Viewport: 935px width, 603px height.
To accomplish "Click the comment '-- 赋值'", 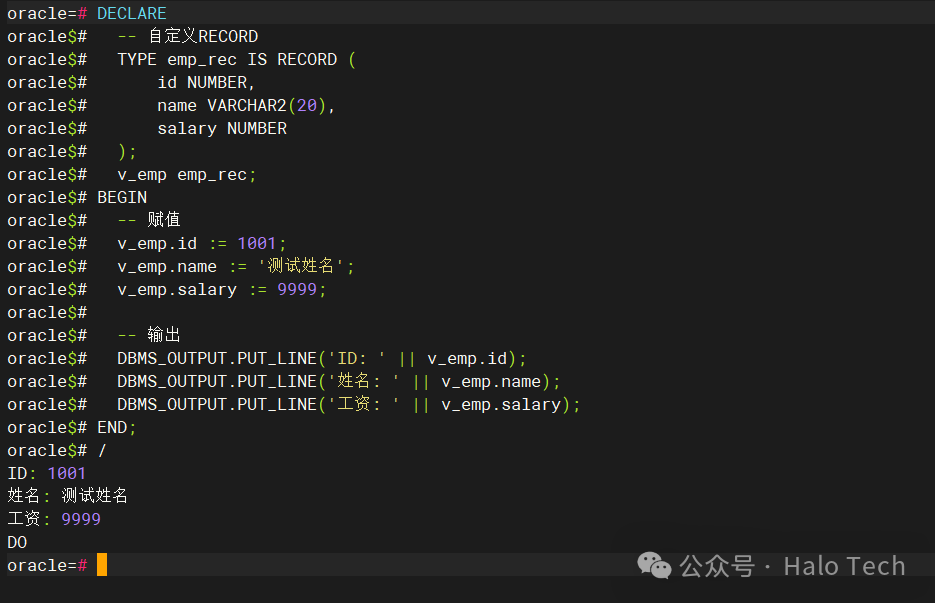I will 149,220.
